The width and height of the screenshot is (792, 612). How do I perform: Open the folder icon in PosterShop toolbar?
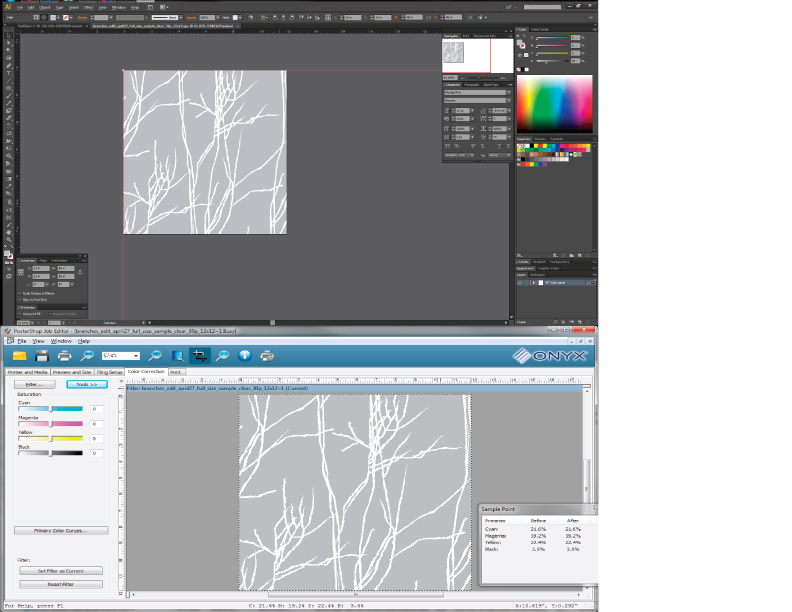coord(19,355)
